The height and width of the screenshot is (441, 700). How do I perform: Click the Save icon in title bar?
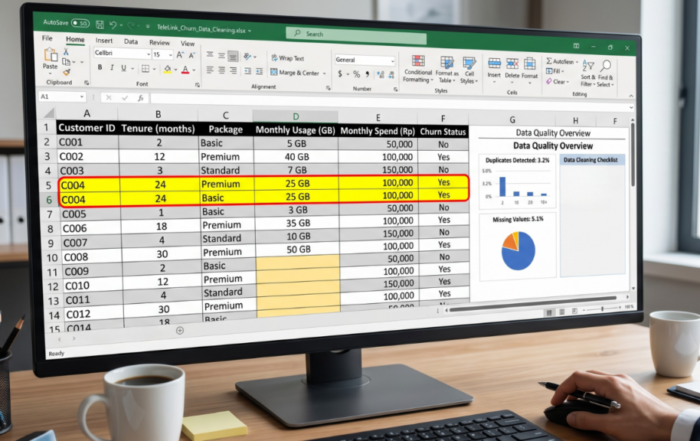pos(100,24)
